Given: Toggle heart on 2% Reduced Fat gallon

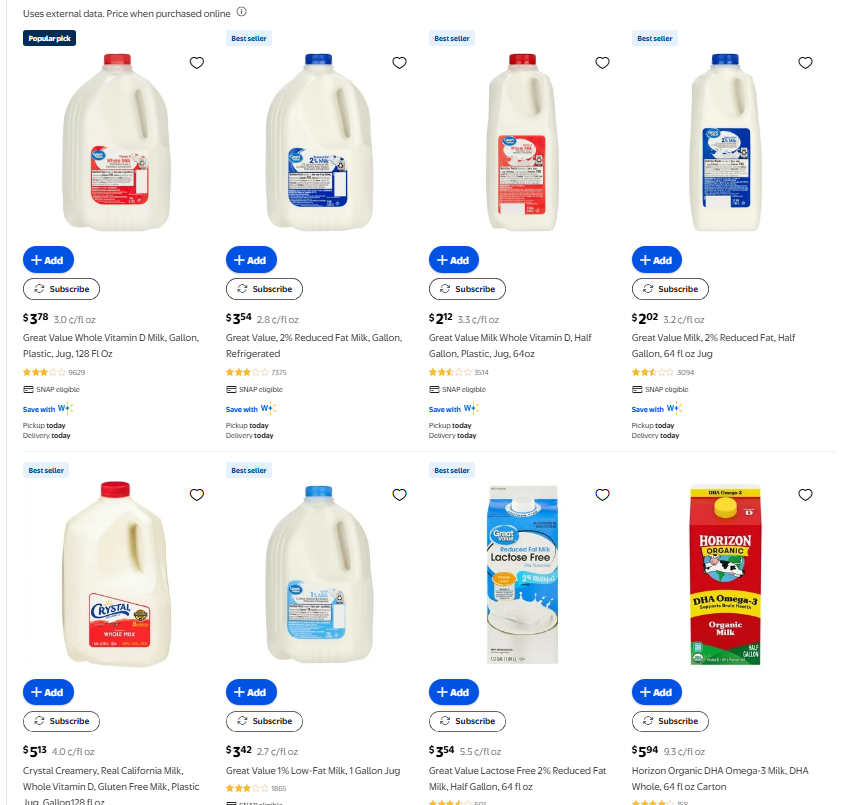Looking at the screenshot, I should coord(399,63).
